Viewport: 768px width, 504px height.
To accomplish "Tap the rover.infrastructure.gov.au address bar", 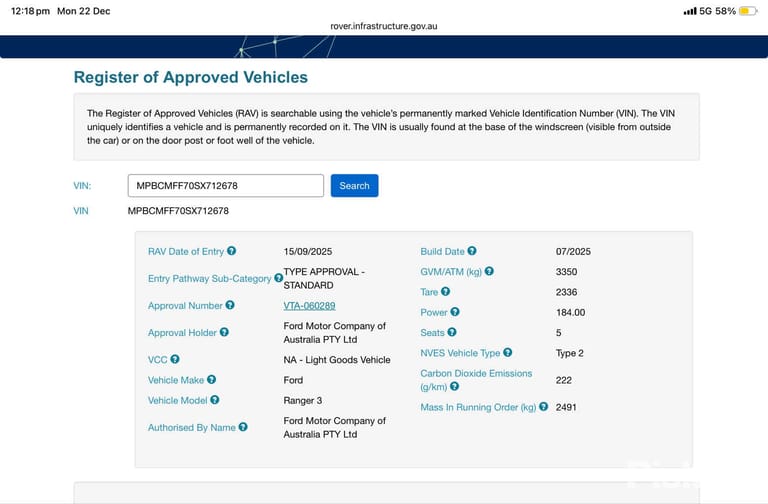I will 384,26.
